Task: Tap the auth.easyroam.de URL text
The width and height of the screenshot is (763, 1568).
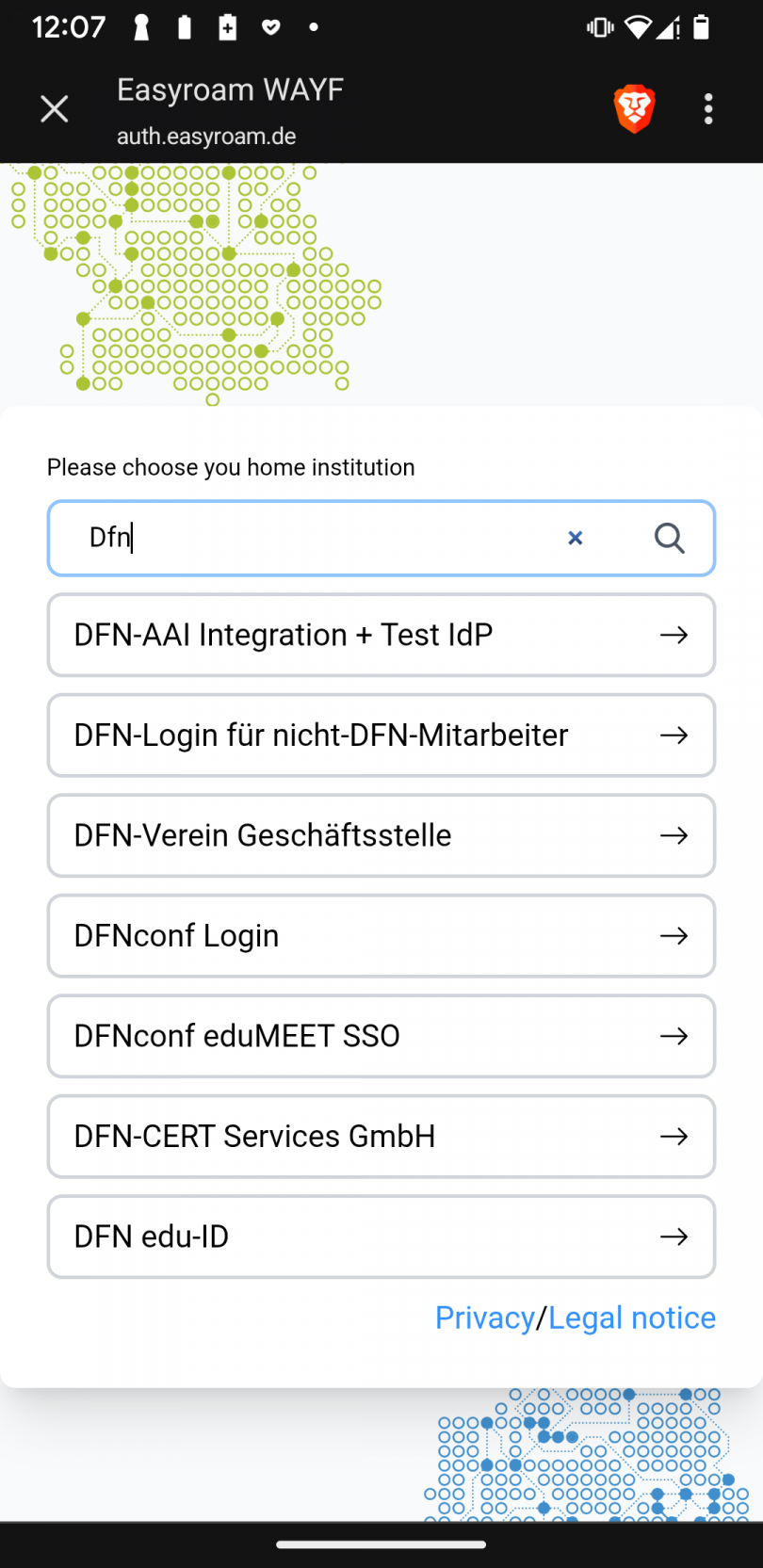Action: [206, 137]
